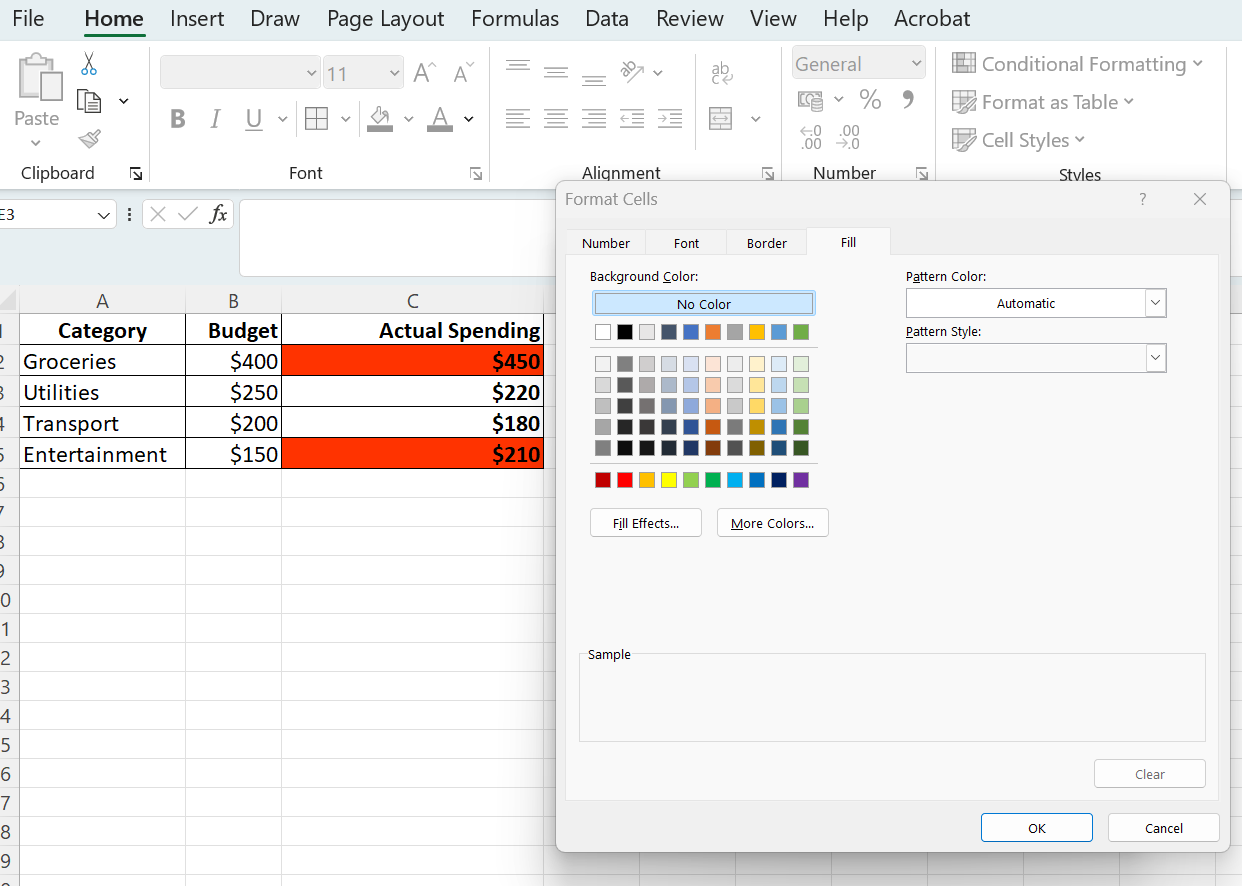Click the Accounting Number Format icon
Image resolution: width=1242 pixels, height=886 pixels.
[810, 100]
